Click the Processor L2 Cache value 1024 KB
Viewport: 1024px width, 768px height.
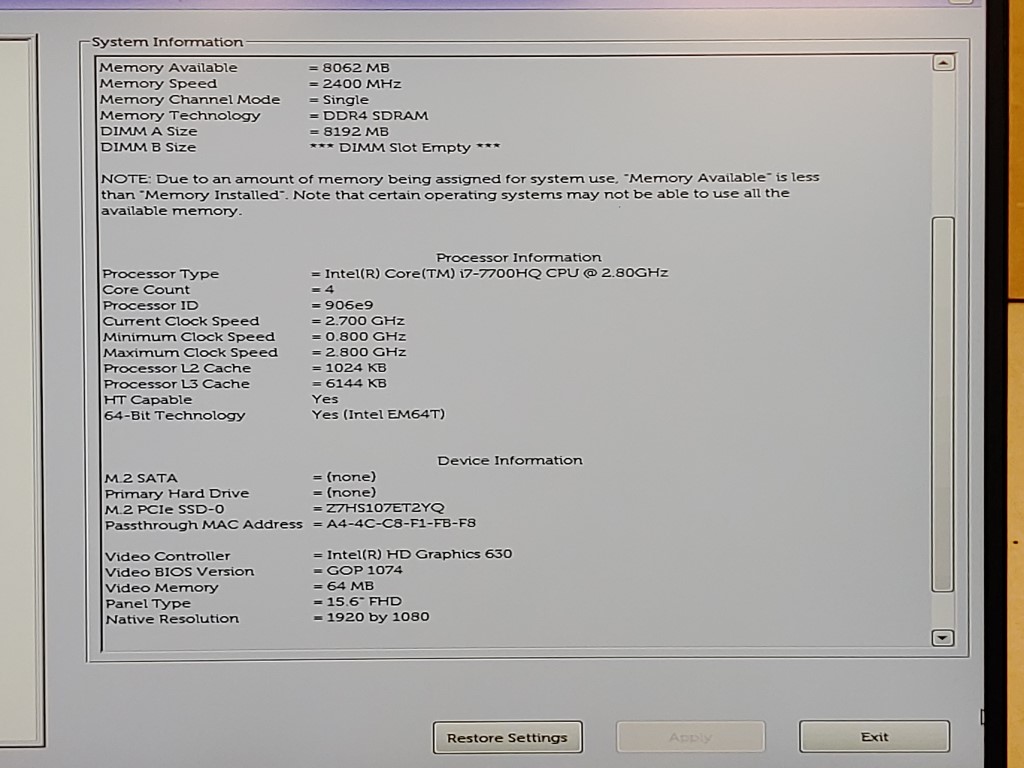356,368
